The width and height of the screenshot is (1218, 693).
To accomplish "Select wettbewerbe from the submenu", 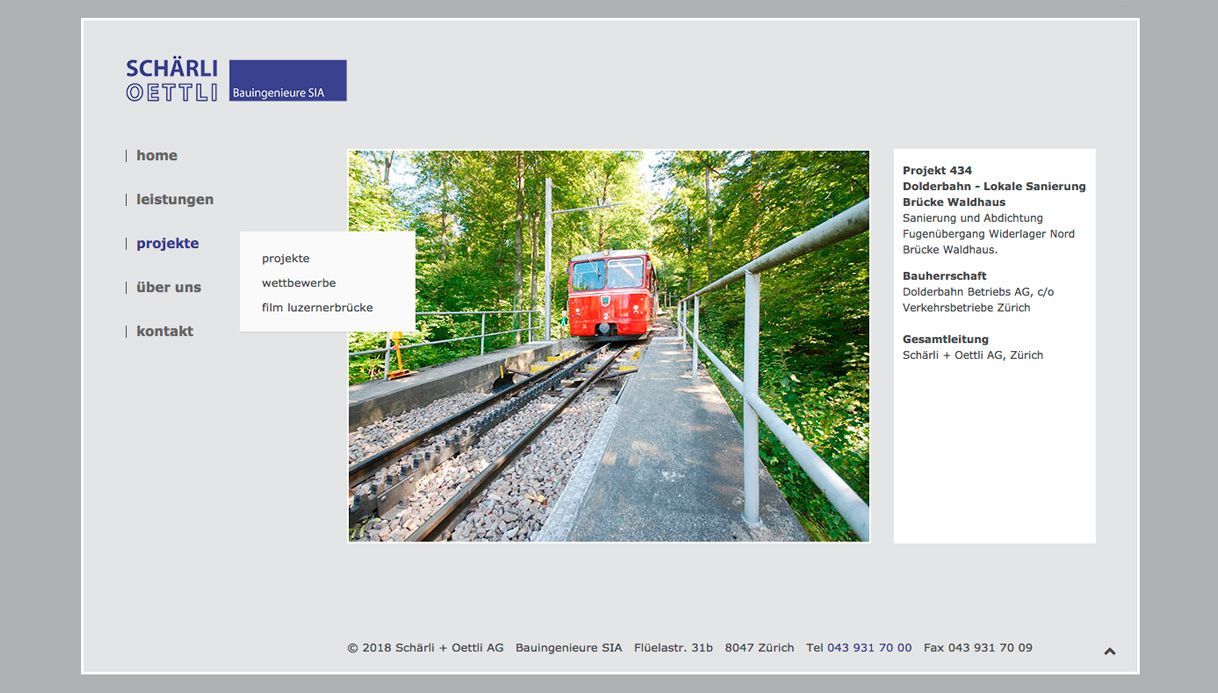I will click(x=298, y=282).
